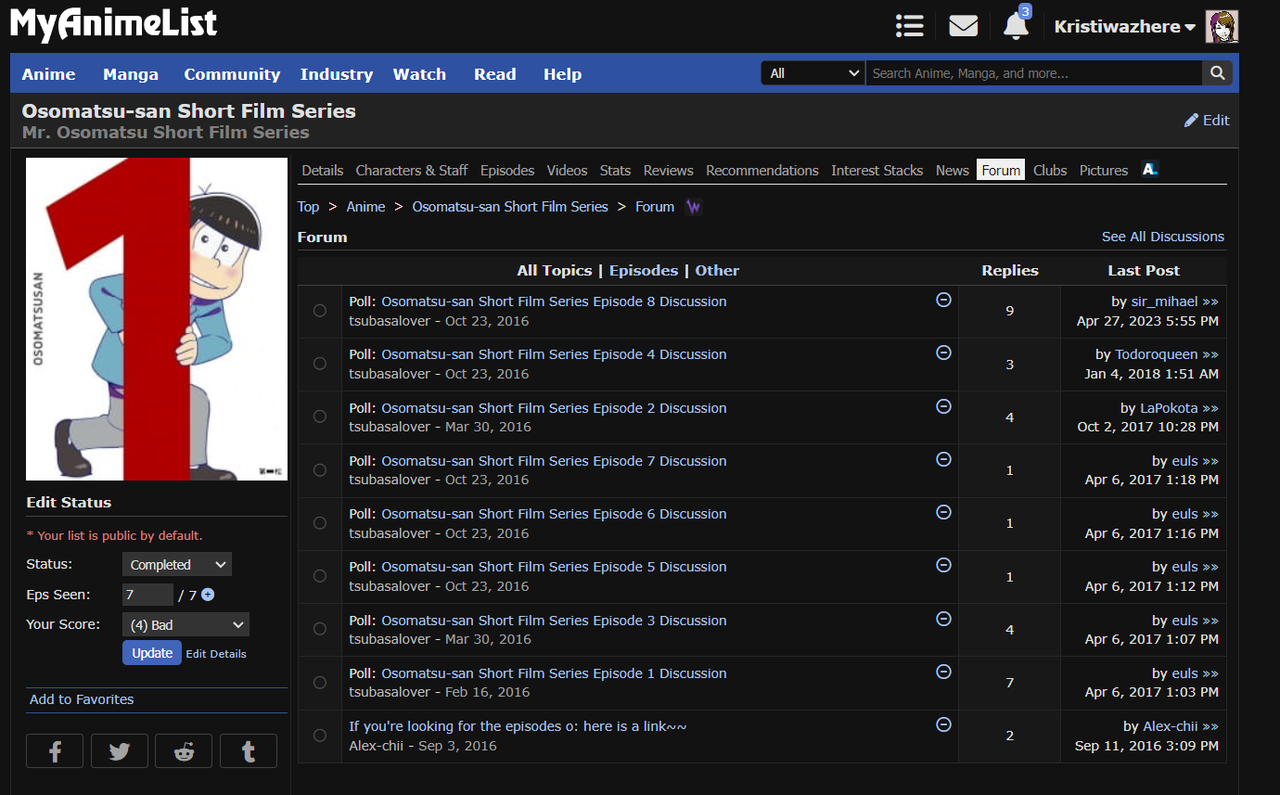Image resolution: width=1280 pixels, height=795 pixels.
Task: Switch to the Reviews tab
Action: [x=668, y=170]
